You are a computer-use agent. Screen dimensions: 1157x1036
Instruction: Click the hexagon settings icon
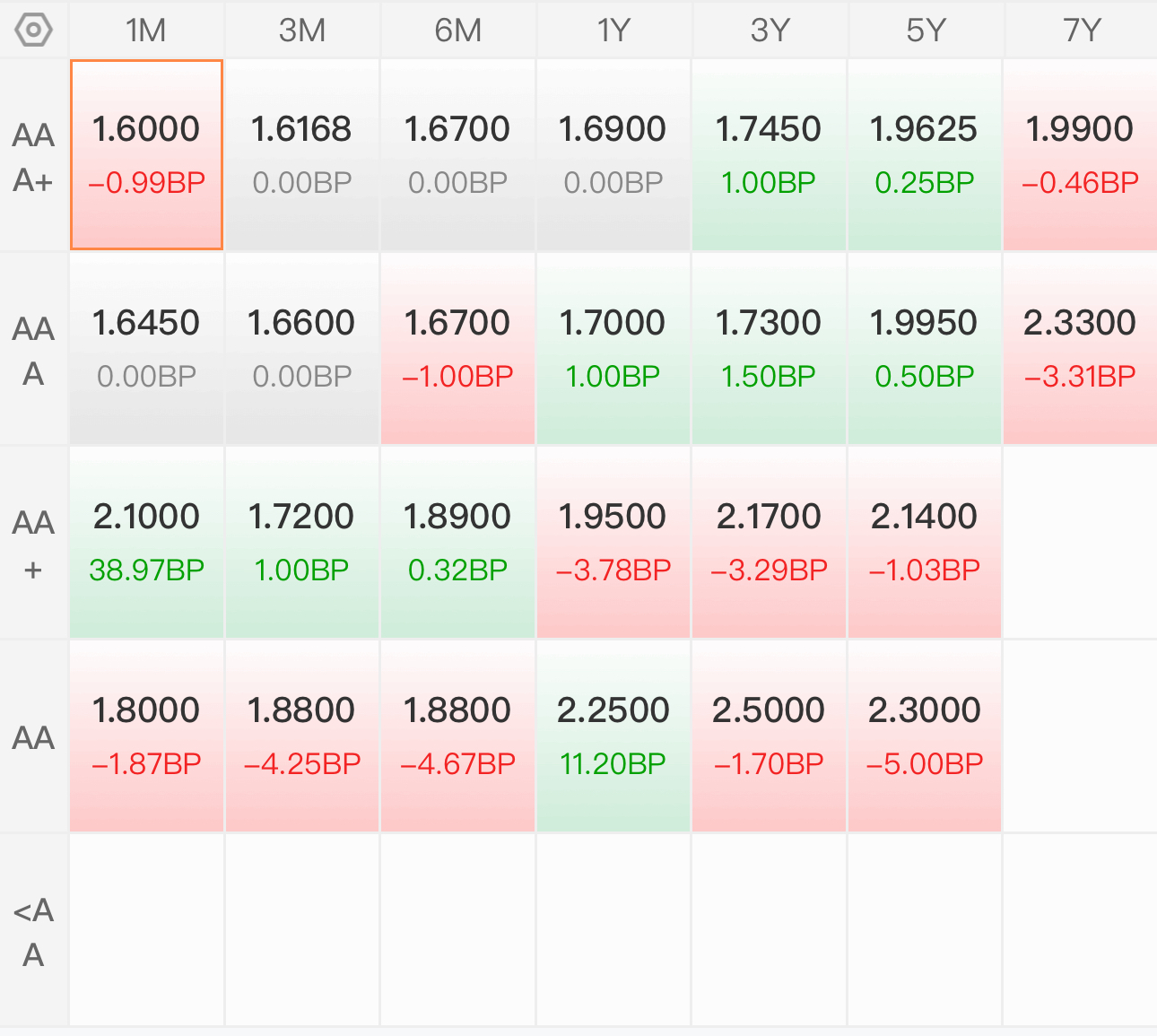point(34,30)
